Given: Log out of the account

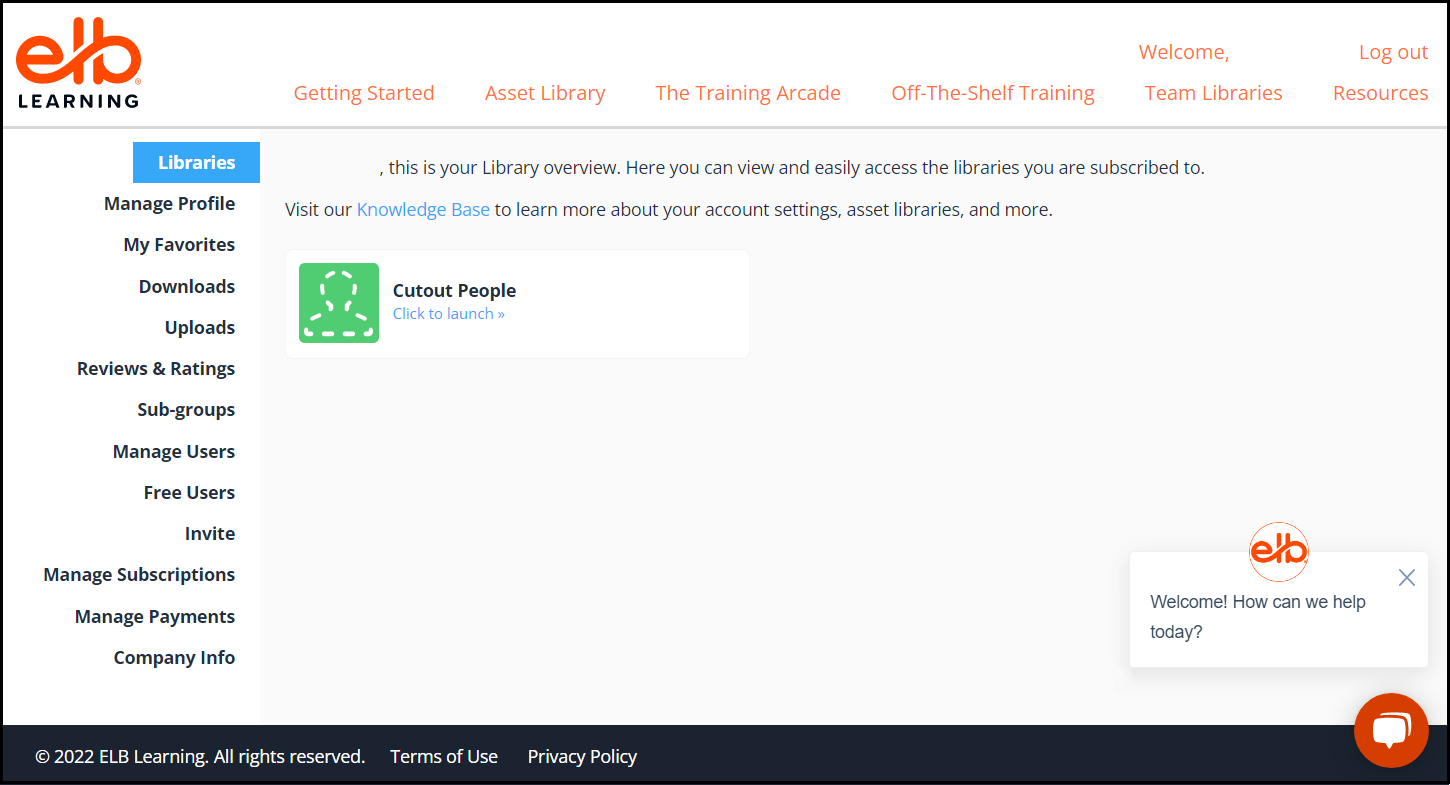Looking at the screenshot, I should [x=1393, y=53].
